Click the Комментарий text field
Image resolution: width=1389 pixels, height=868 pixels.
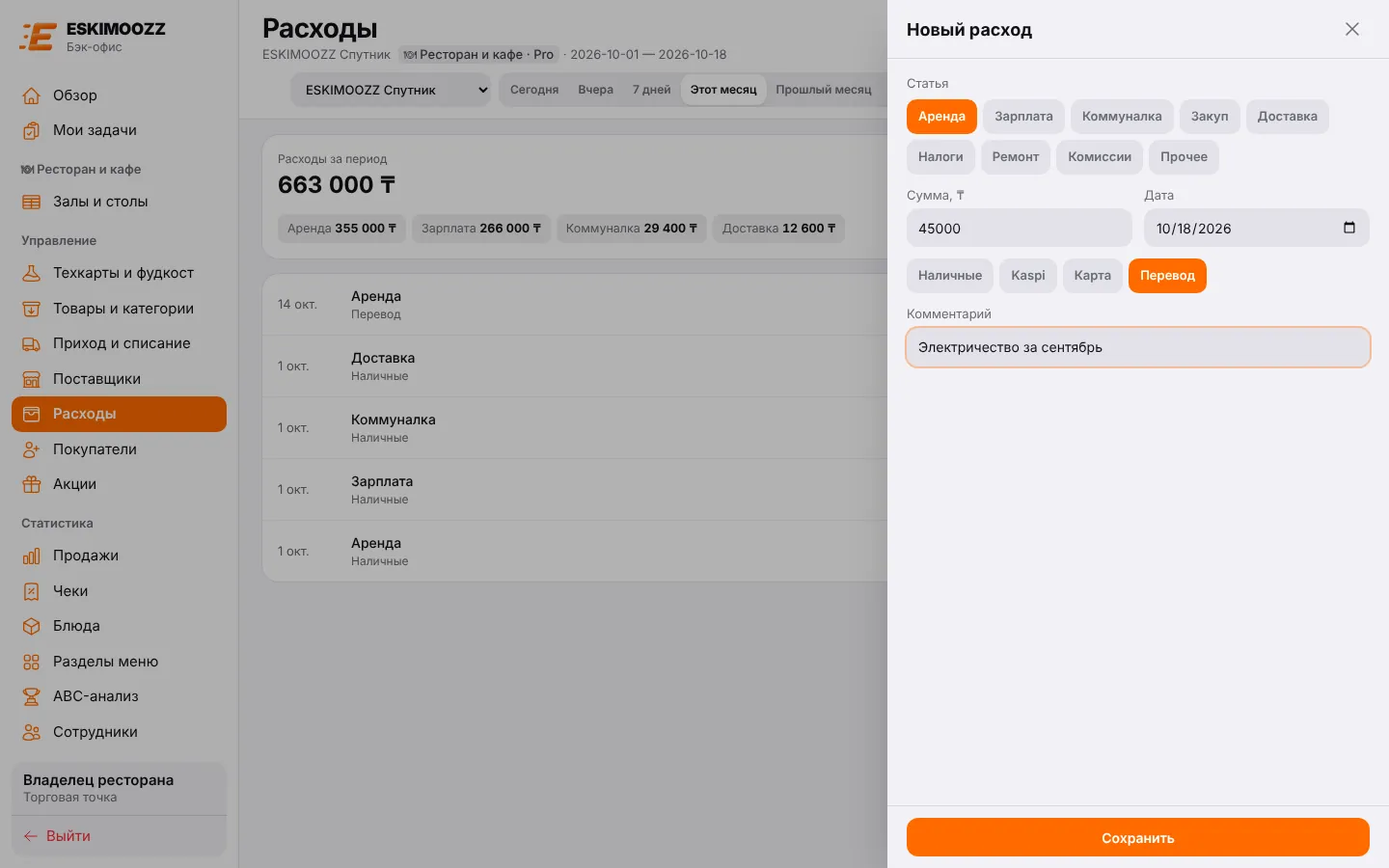(x=1138, y=347)
